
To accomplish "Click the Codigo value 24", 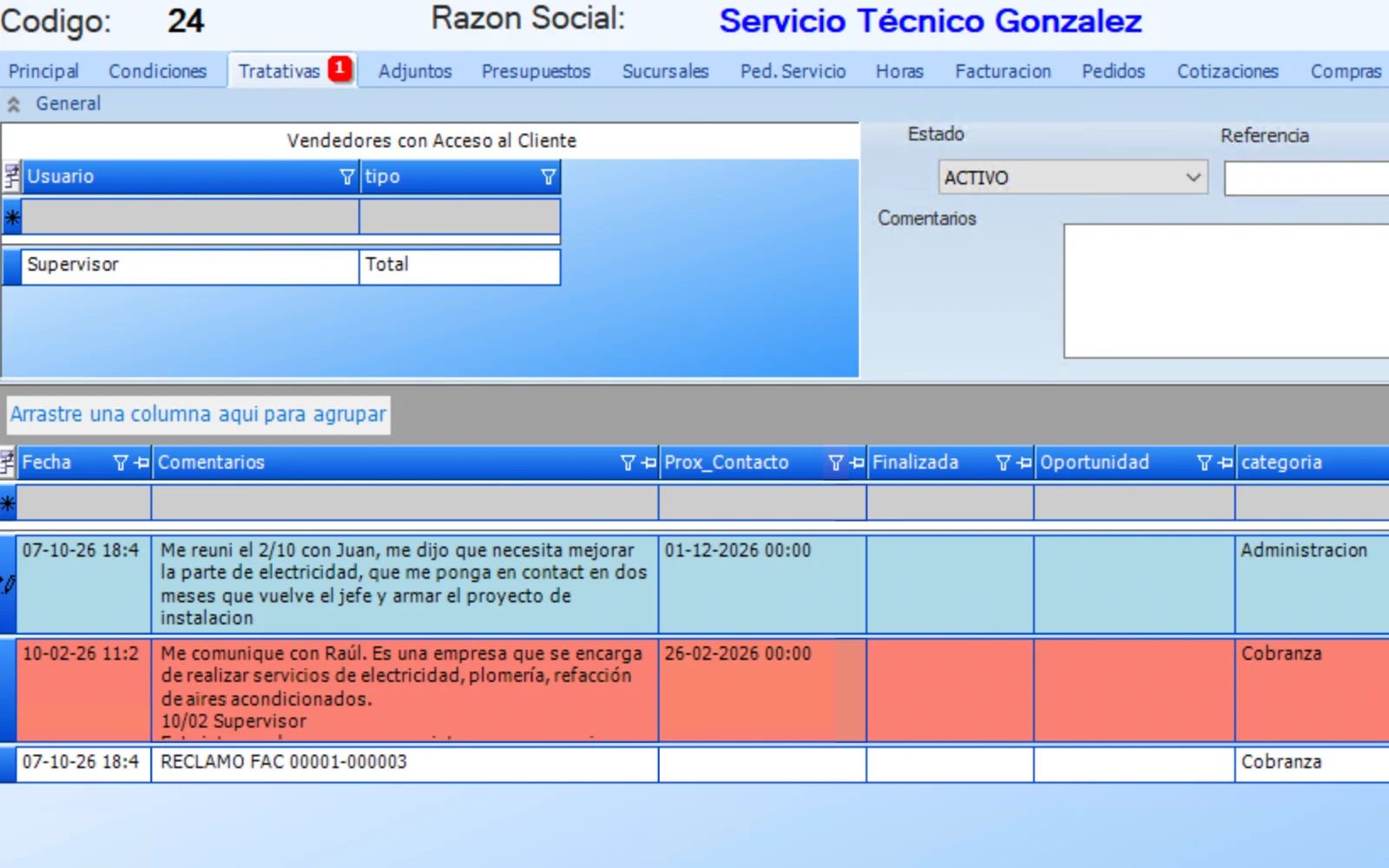I will pyautogui.click(x=186, y=21).
